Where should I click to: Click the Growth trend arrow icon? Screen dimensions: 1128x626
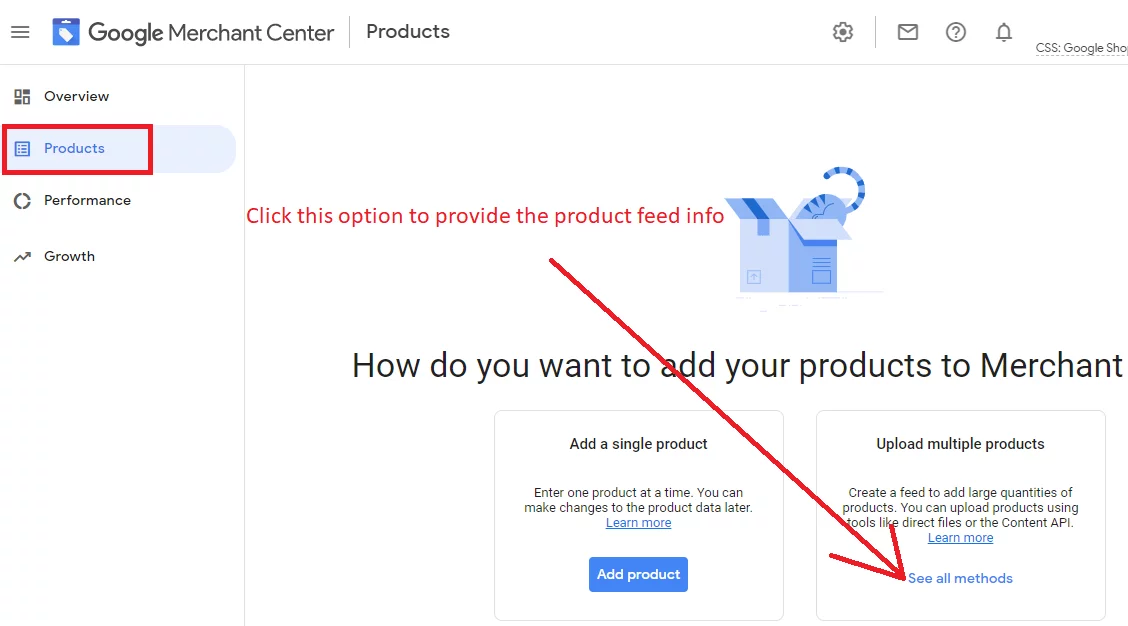click(x=22, y=257)
